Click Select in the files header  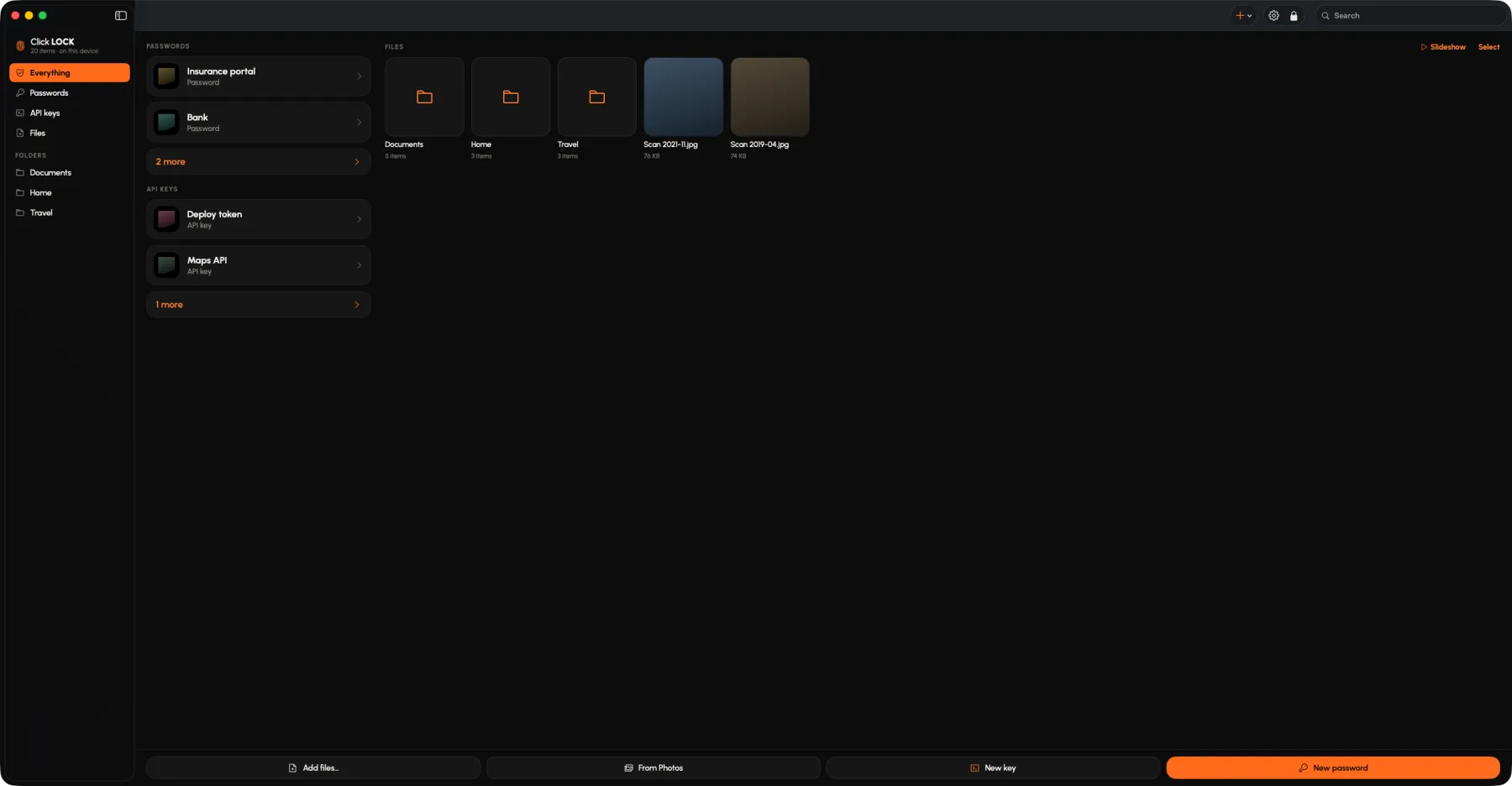point(1488,47)
